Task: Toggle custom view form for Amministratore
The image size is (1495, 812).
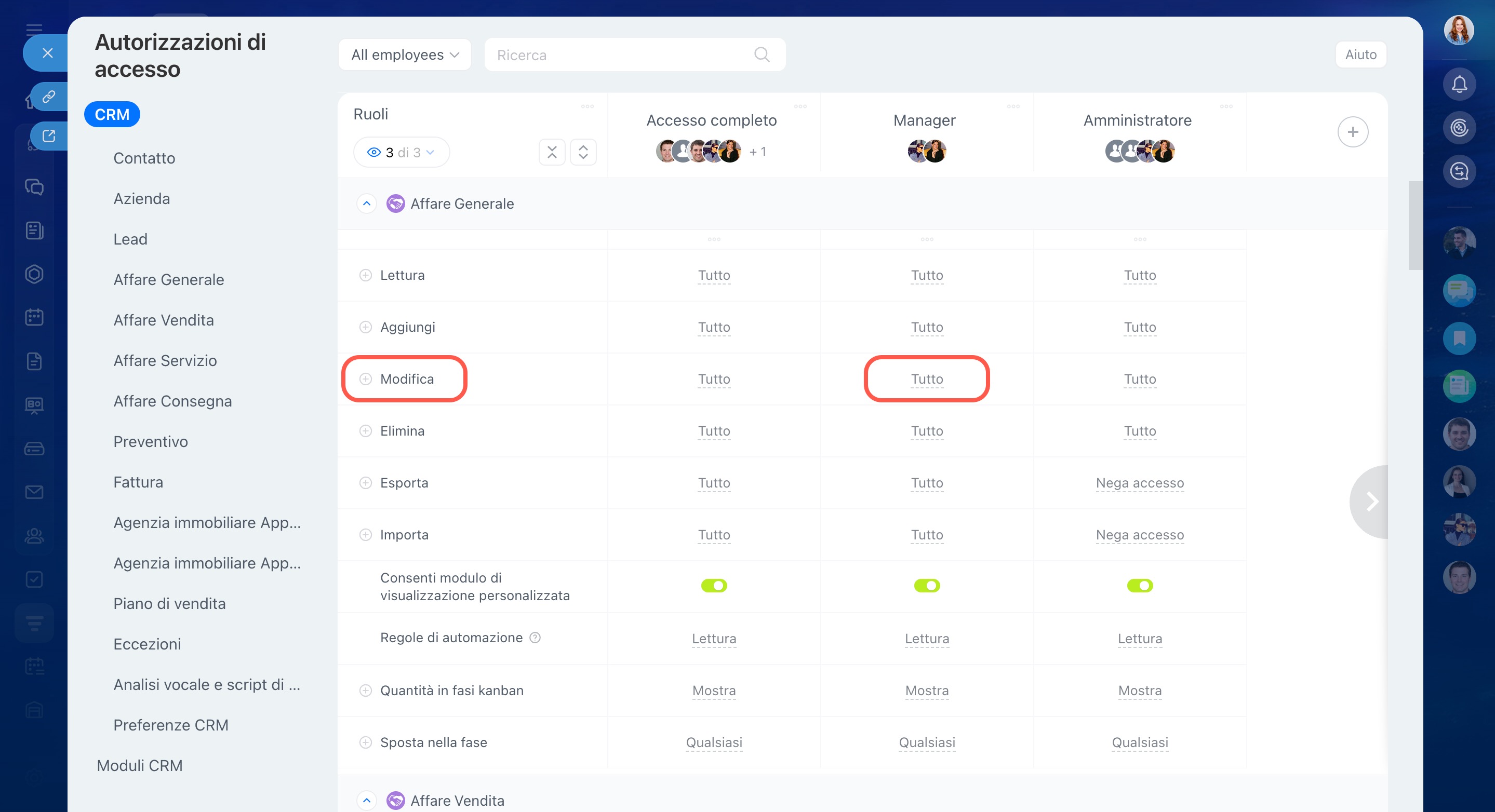Action: (x=1139, y=586)
